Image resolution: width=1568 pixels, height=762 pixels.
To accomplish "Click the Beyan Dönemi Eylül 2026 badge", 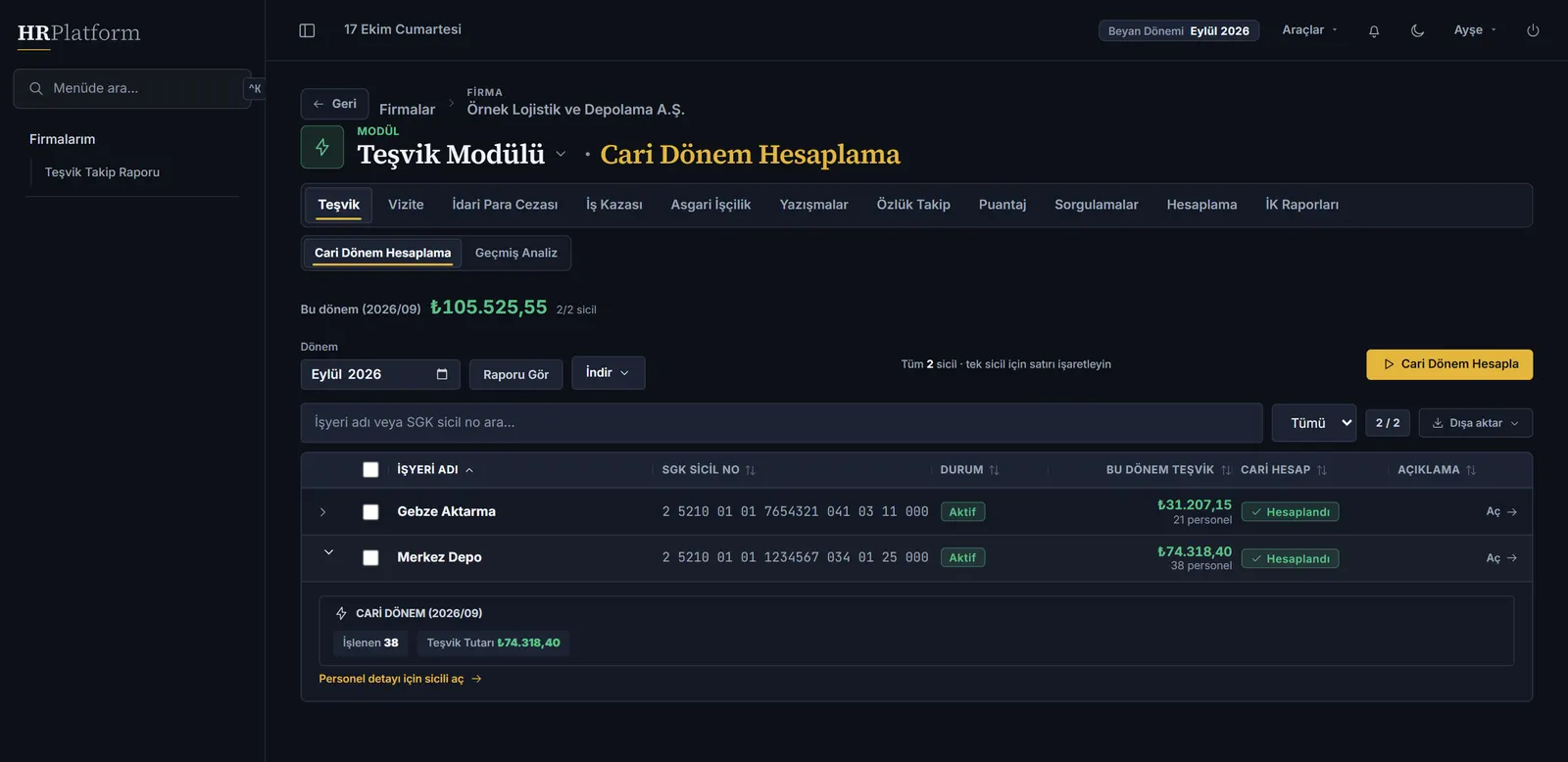I will pyautogui.click(x=1179, y=31).
